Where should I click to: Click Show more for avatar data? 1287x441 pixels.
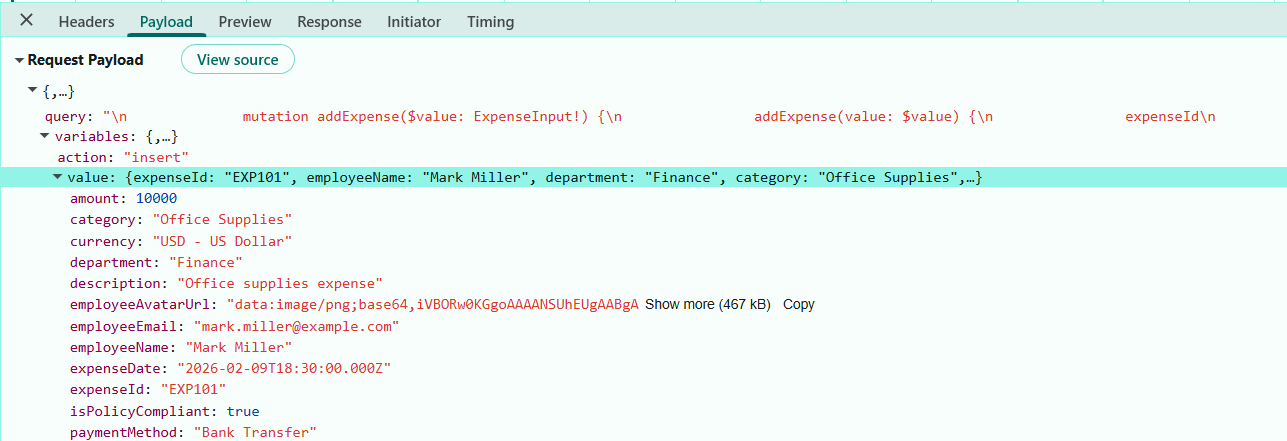point(707,304)
